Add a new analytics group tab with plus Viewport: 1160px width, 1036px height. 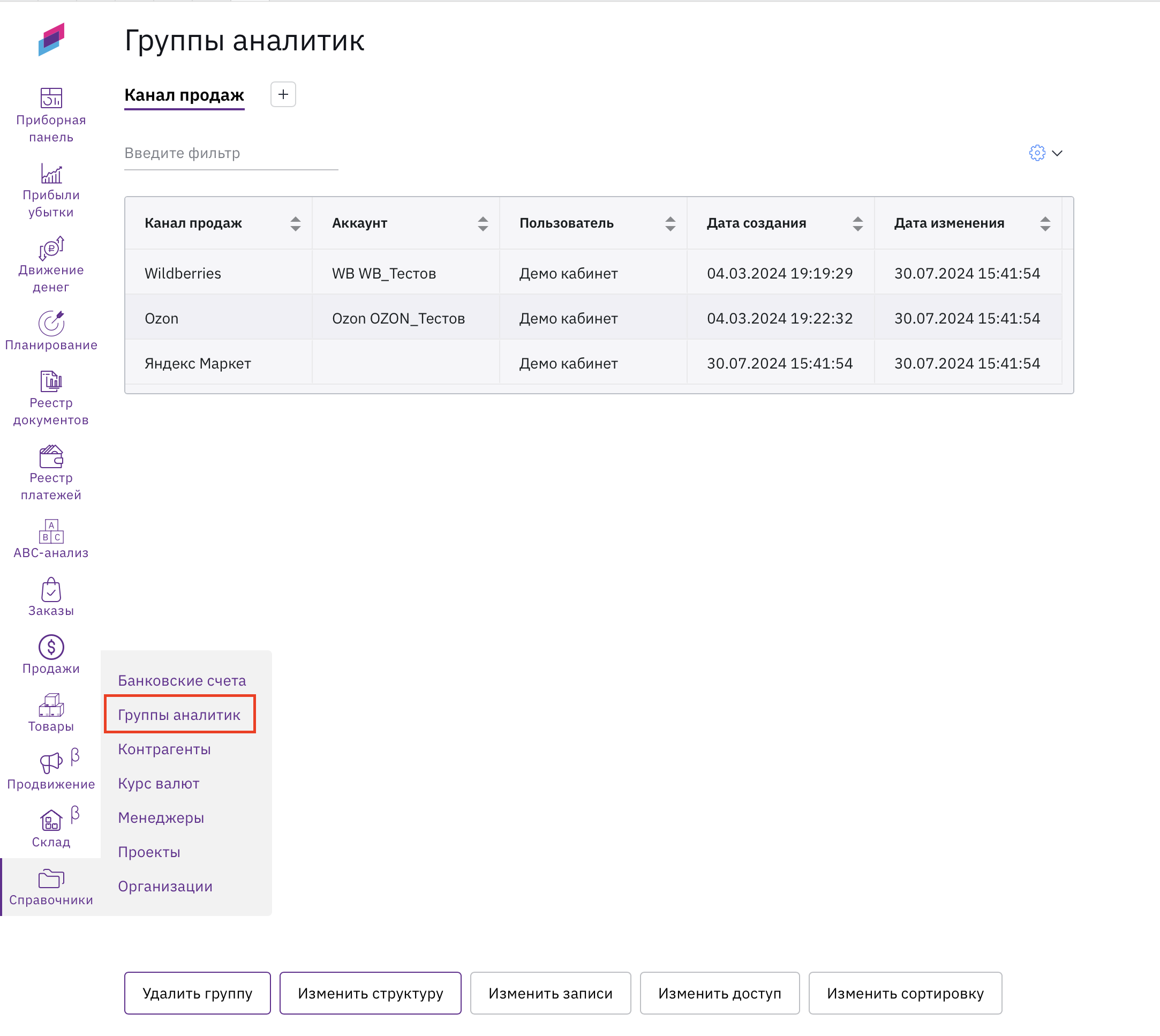click(283, 94)
